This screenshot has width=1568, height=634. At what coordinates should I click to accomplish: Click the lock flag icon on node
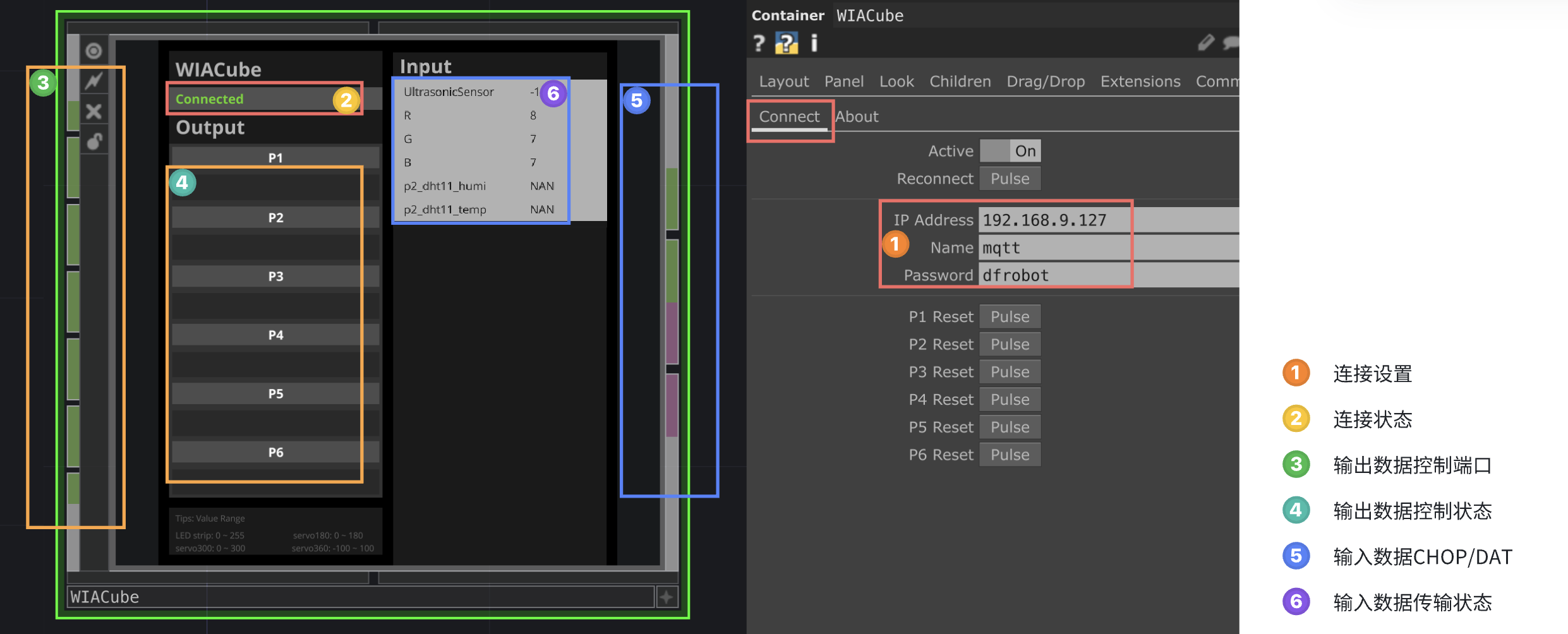pos(93,141)
